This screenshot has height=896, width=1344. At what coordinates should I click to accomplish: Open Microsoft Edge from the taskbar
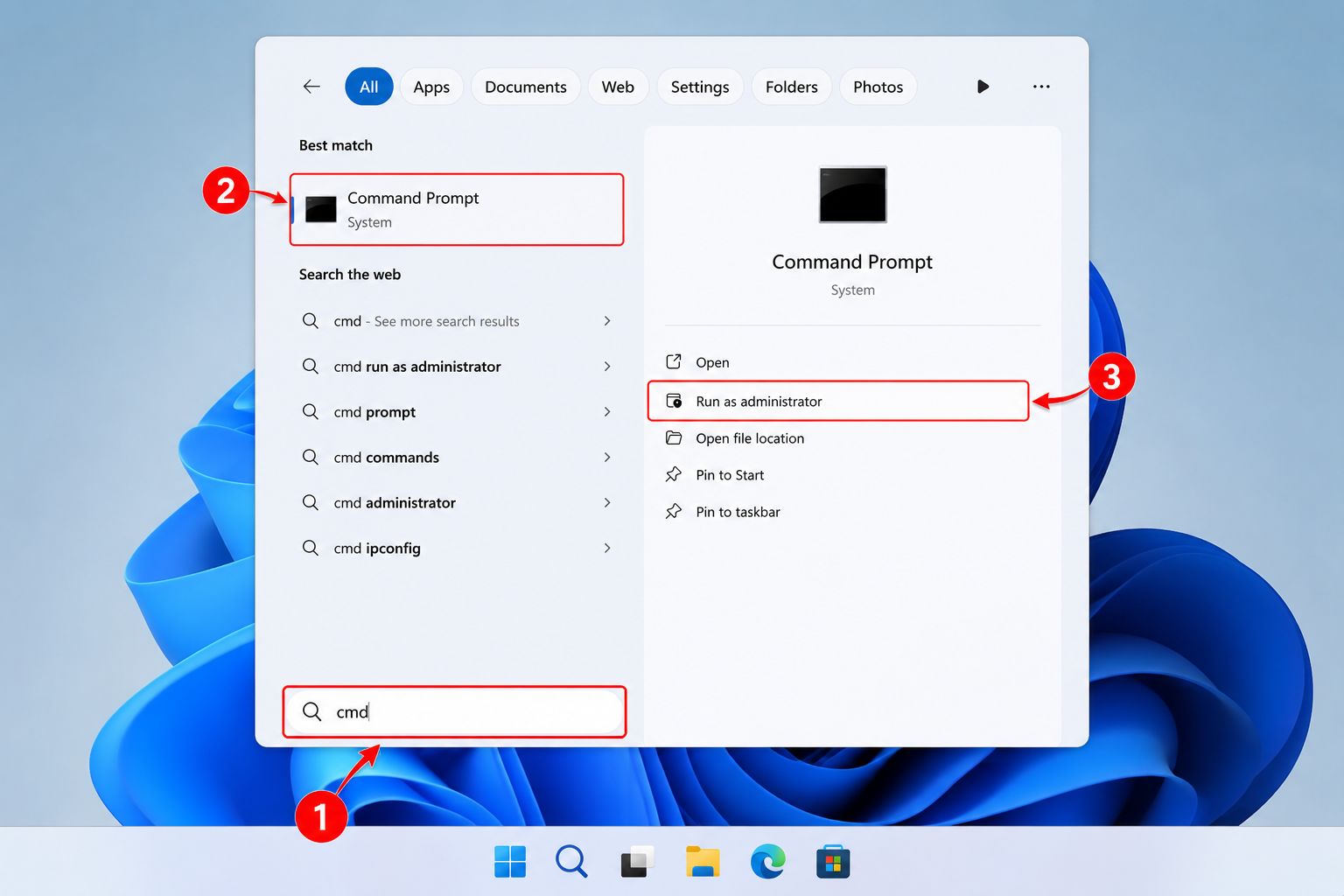point(768,862)
